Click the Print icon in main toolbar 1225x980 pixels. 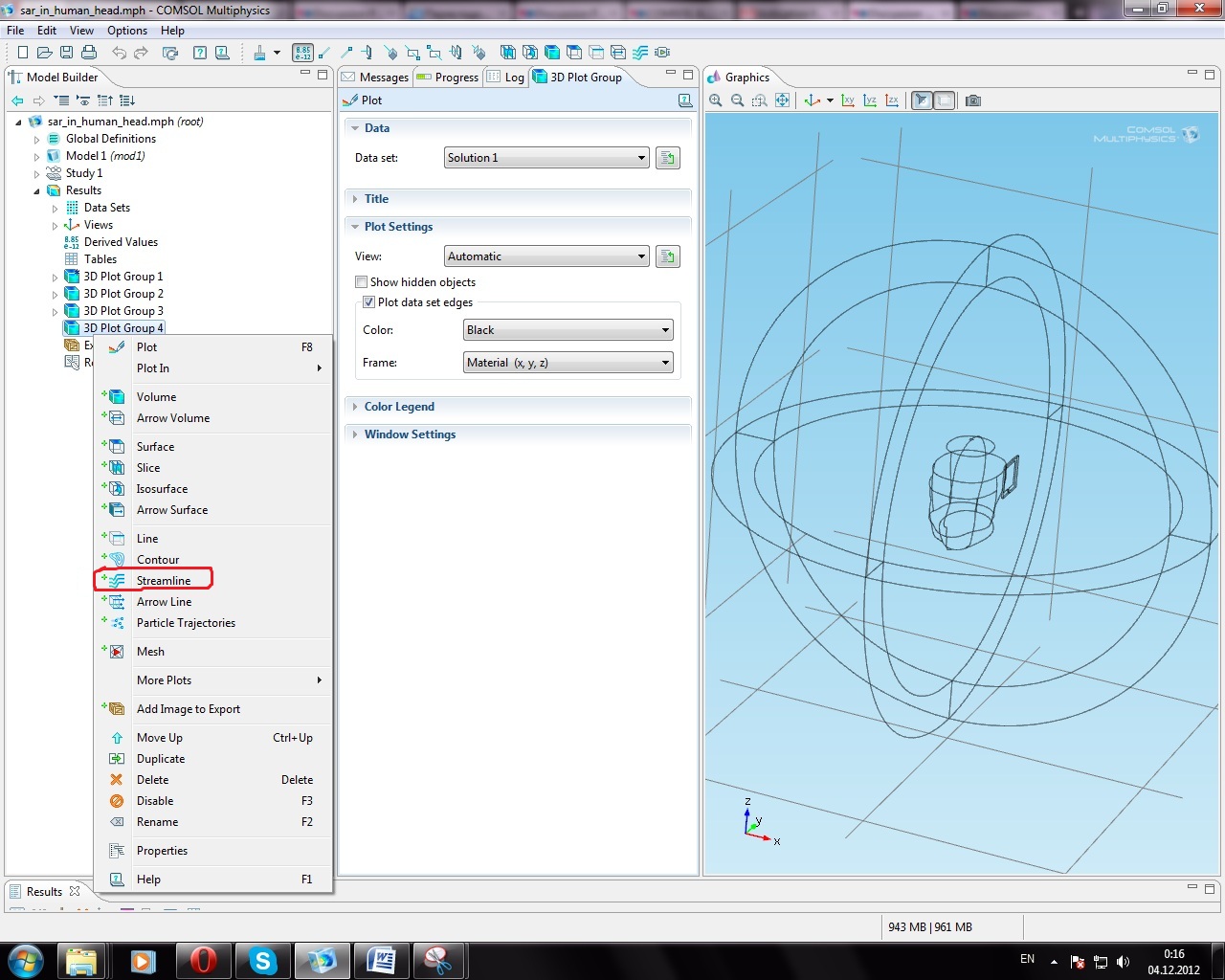(x=89, y=53)
